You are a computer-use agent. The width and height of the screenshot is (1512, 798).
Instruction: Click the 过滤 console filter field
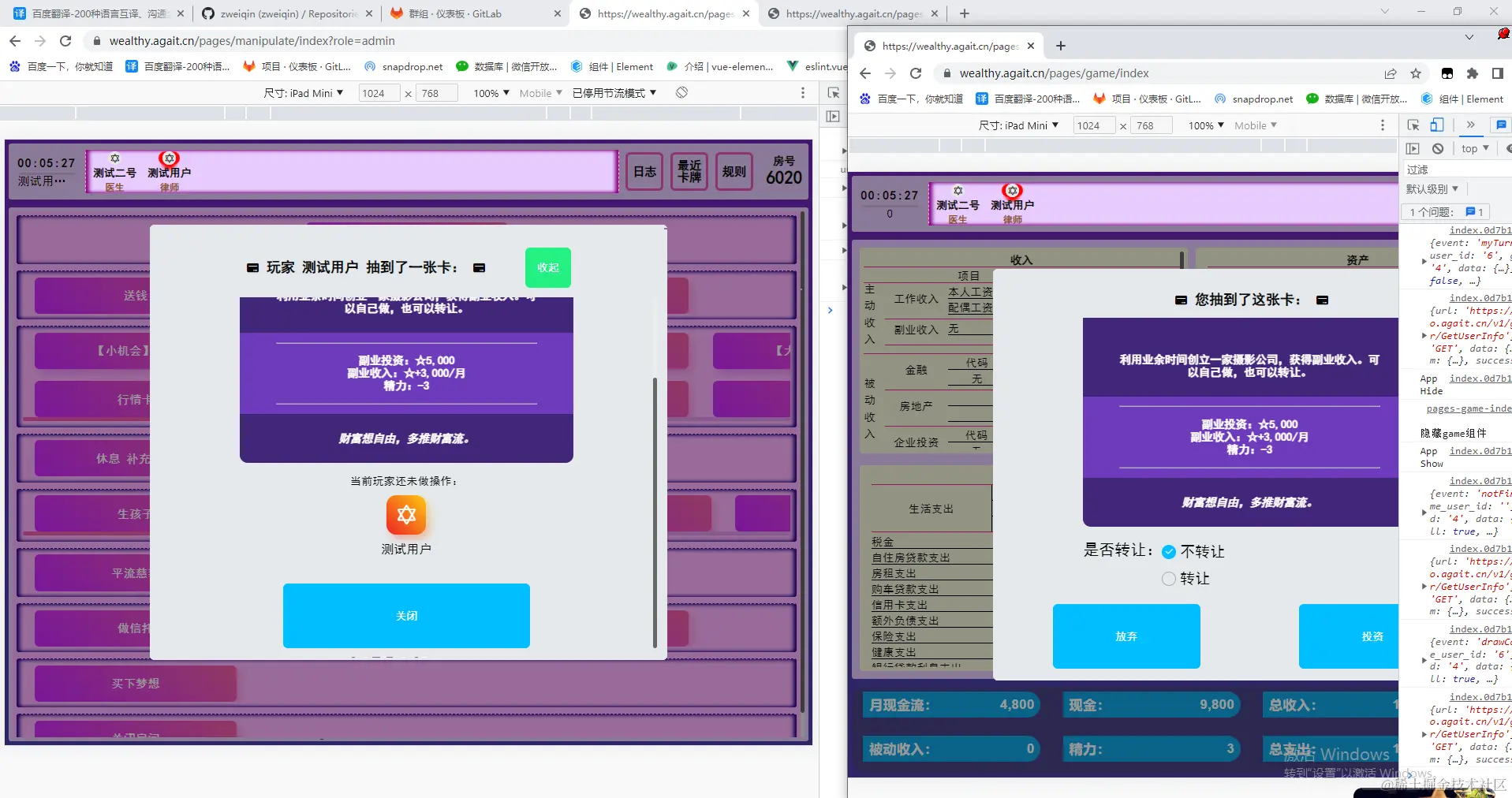coord(1458,170)
